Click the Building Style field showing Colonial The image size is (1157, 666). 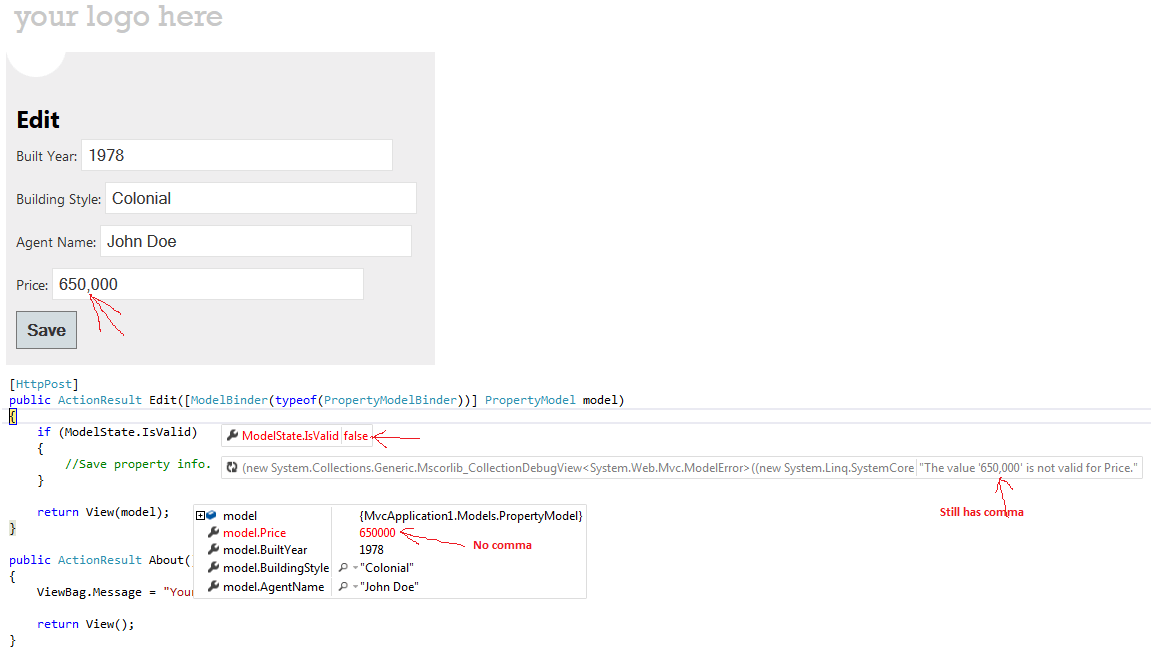click(260, 198)
